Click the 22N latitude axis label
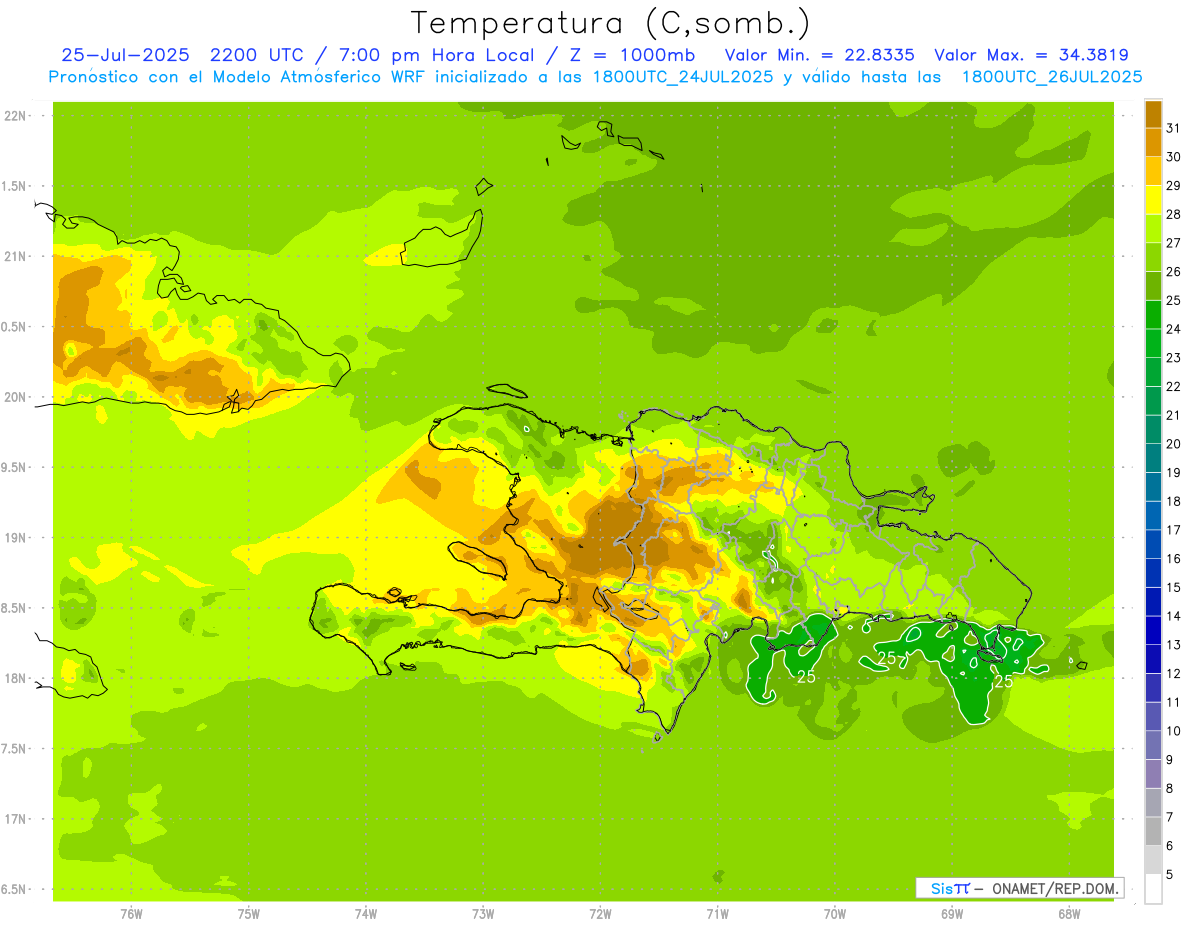 [15, 116]
